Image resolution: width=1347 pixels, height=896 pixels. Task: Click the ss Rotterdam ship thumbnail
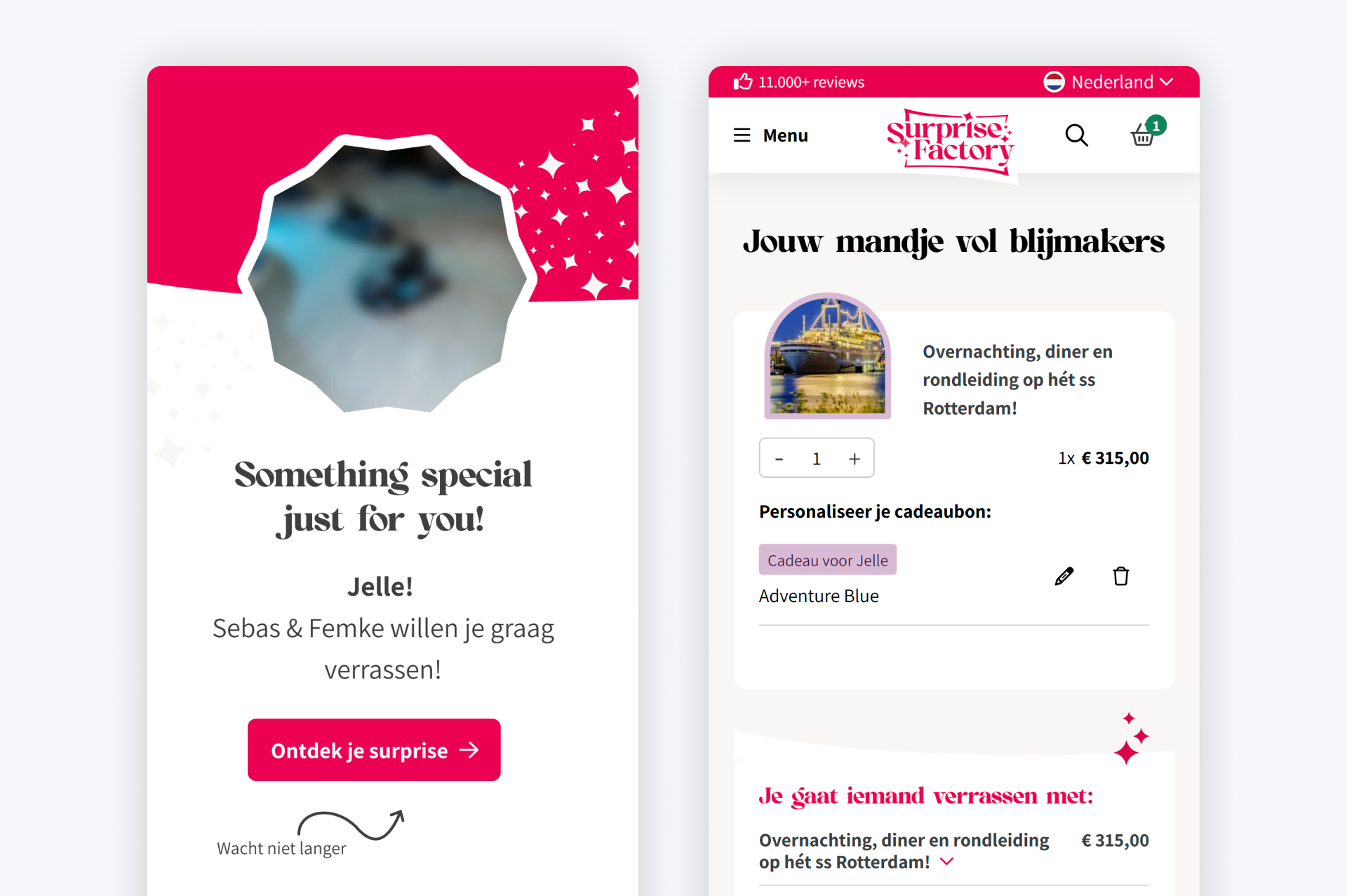click(827, 356)
